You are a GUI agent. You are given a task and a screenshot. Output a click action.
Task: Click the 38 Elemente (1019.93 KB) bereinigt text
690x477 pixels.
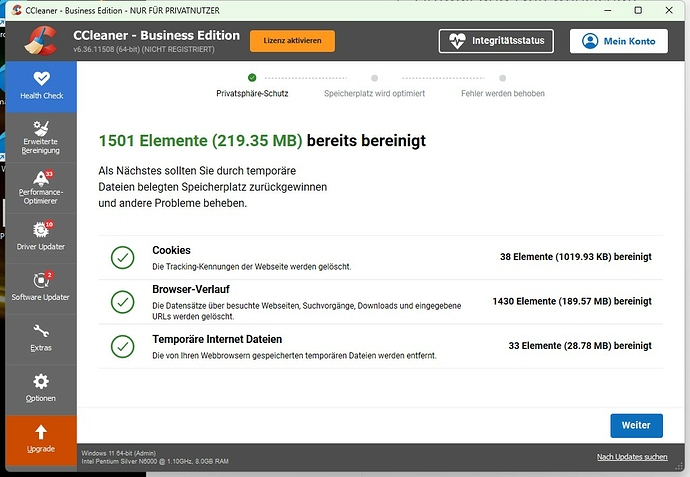tap(576, 257)
